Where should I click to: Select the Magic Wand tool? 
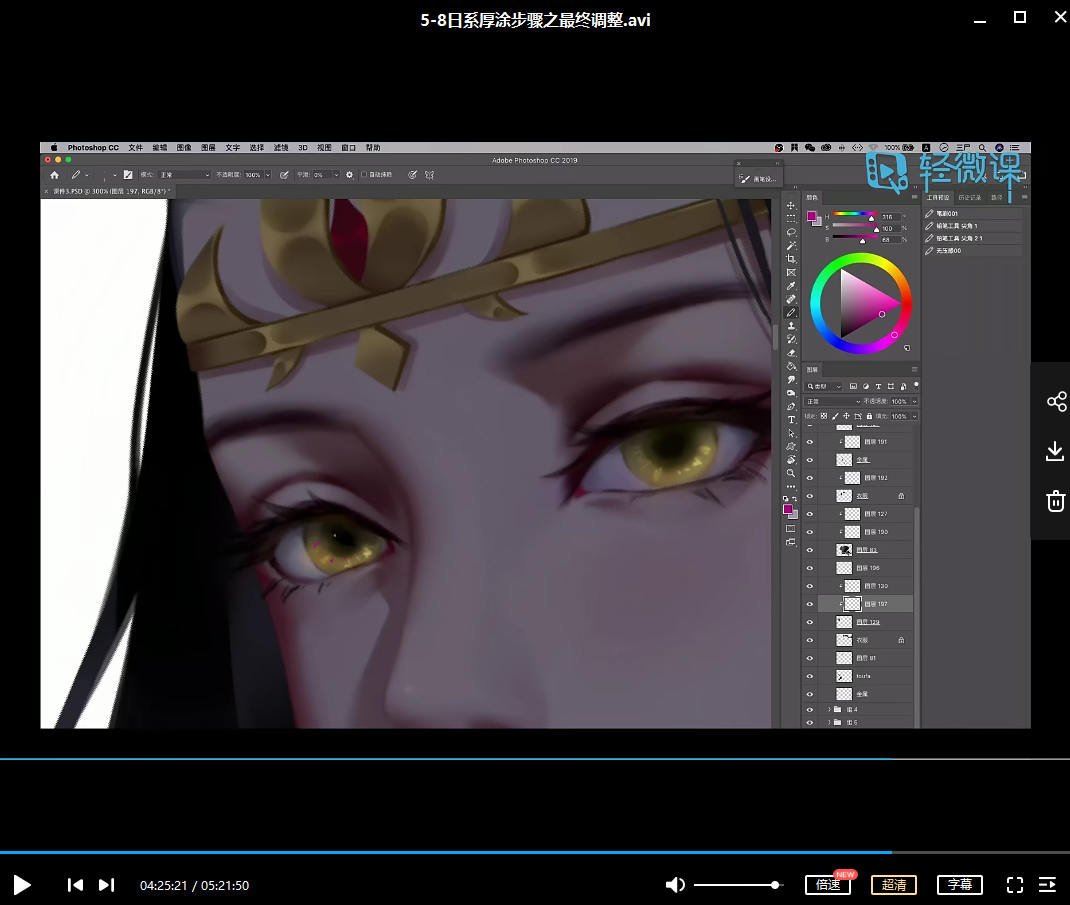point(791,246)
